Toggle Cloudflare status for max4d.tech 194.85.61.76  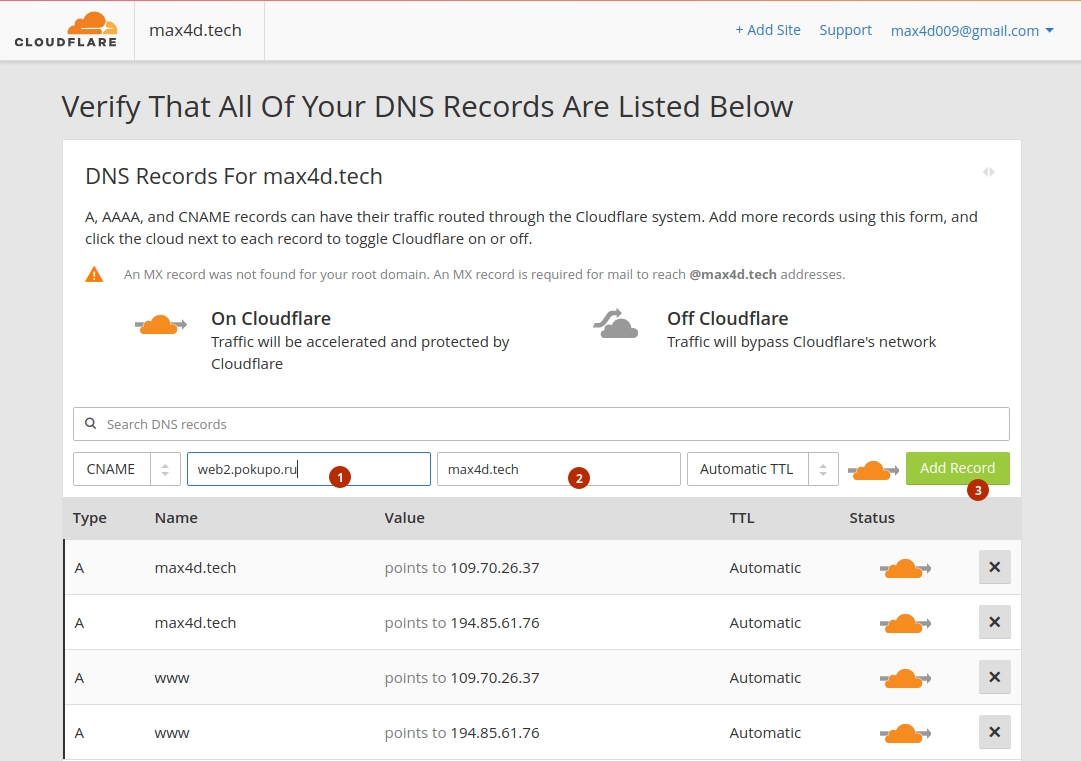(905, 624)
